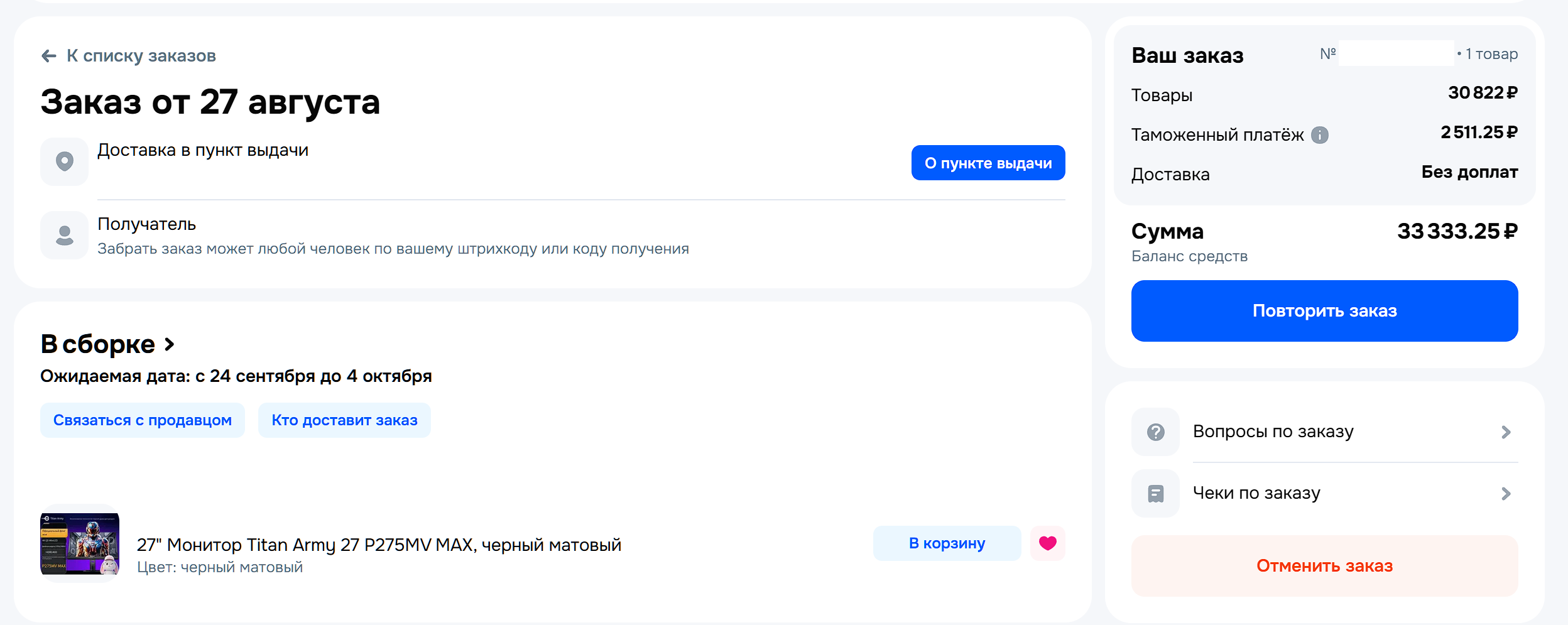Click «О пункте выдачи» button
This screenshot has width=1568, height=625.
[988, 163]
